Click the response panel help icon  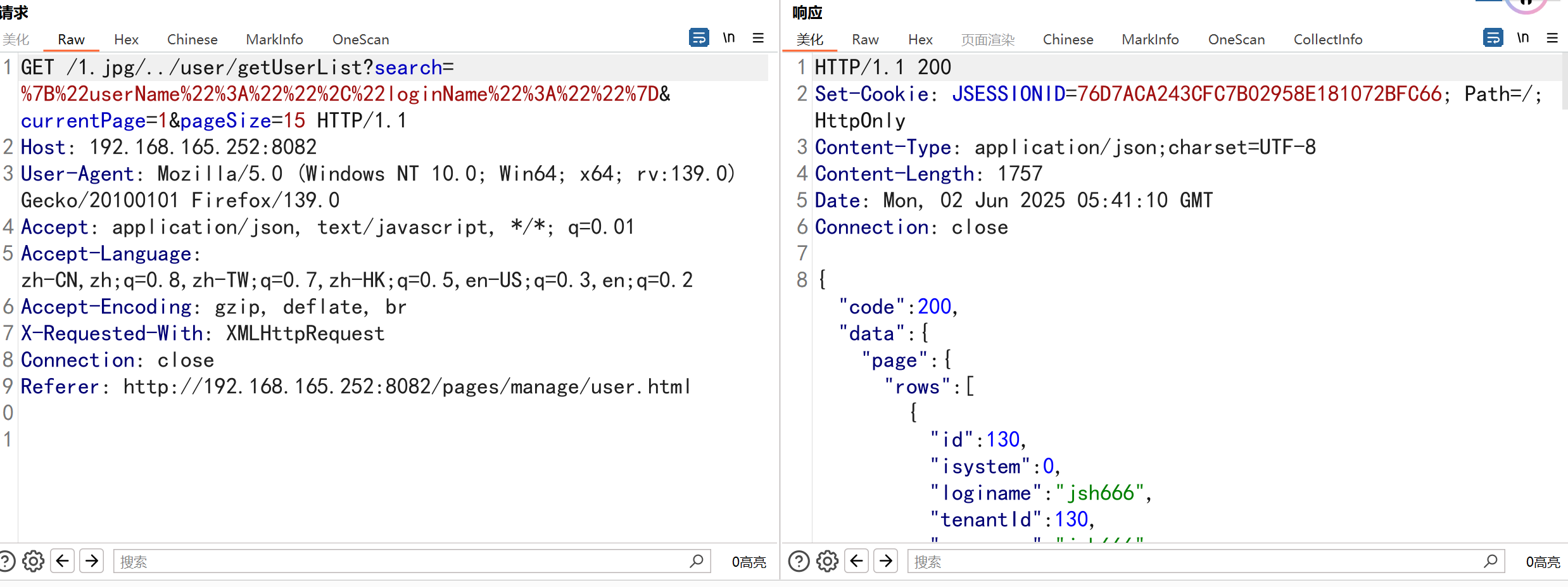[799, 561]
